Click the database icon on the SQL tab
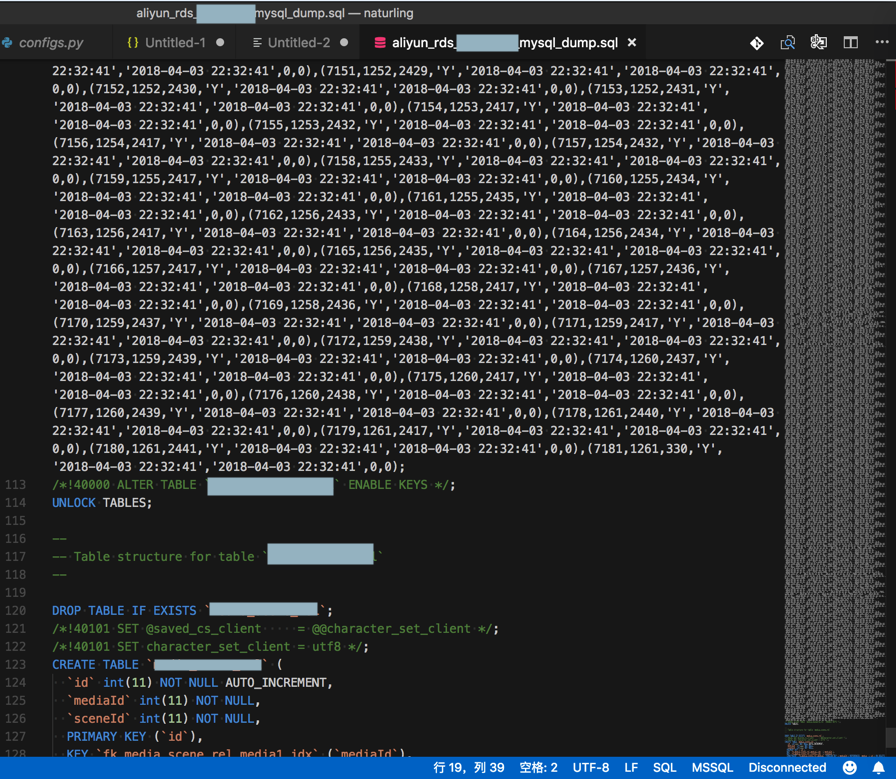Image resolution: width=896 pixels, height=779 pixels. point(380,43)
